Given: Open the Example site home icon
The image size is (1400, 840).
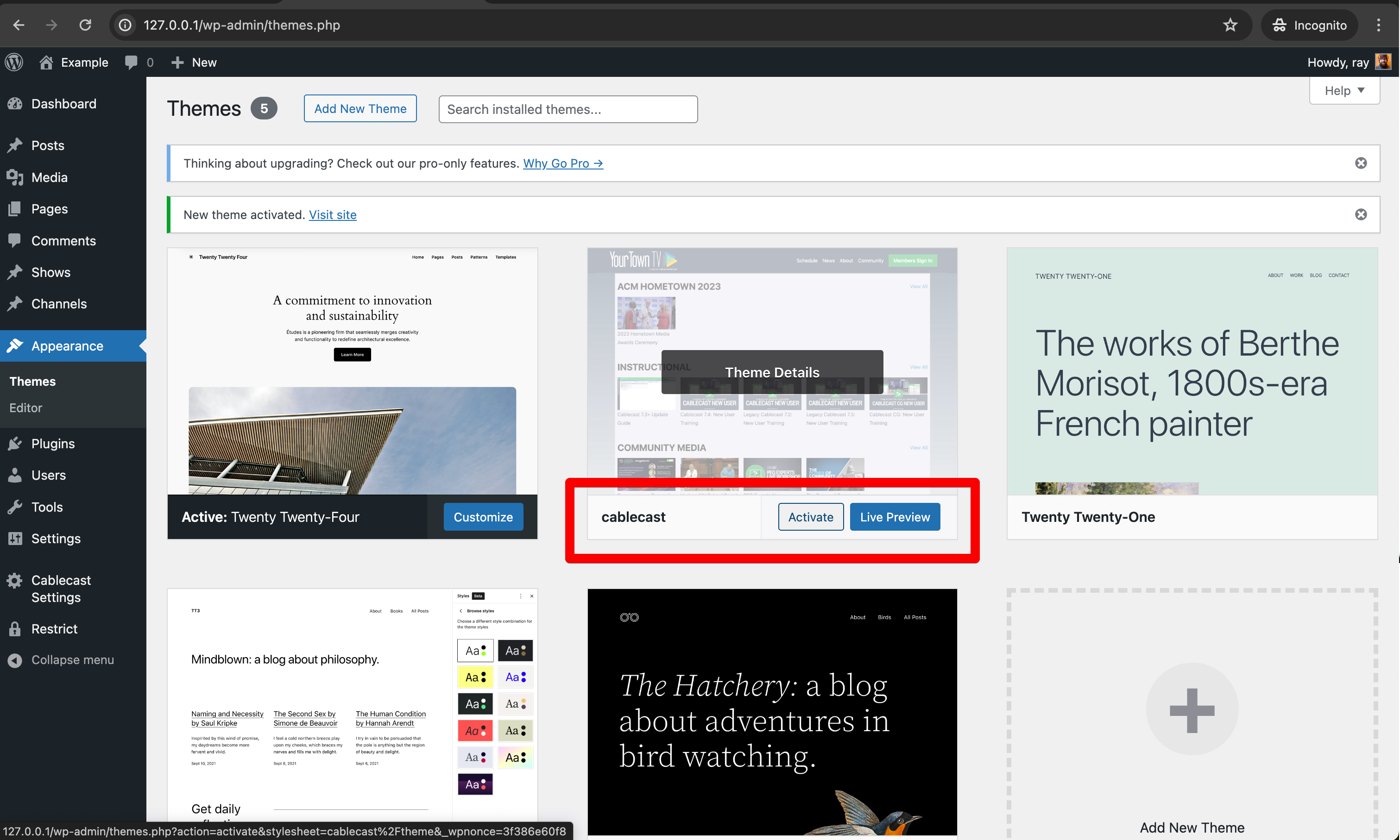Looking at the screenshot, I should (x=46, y=62).
